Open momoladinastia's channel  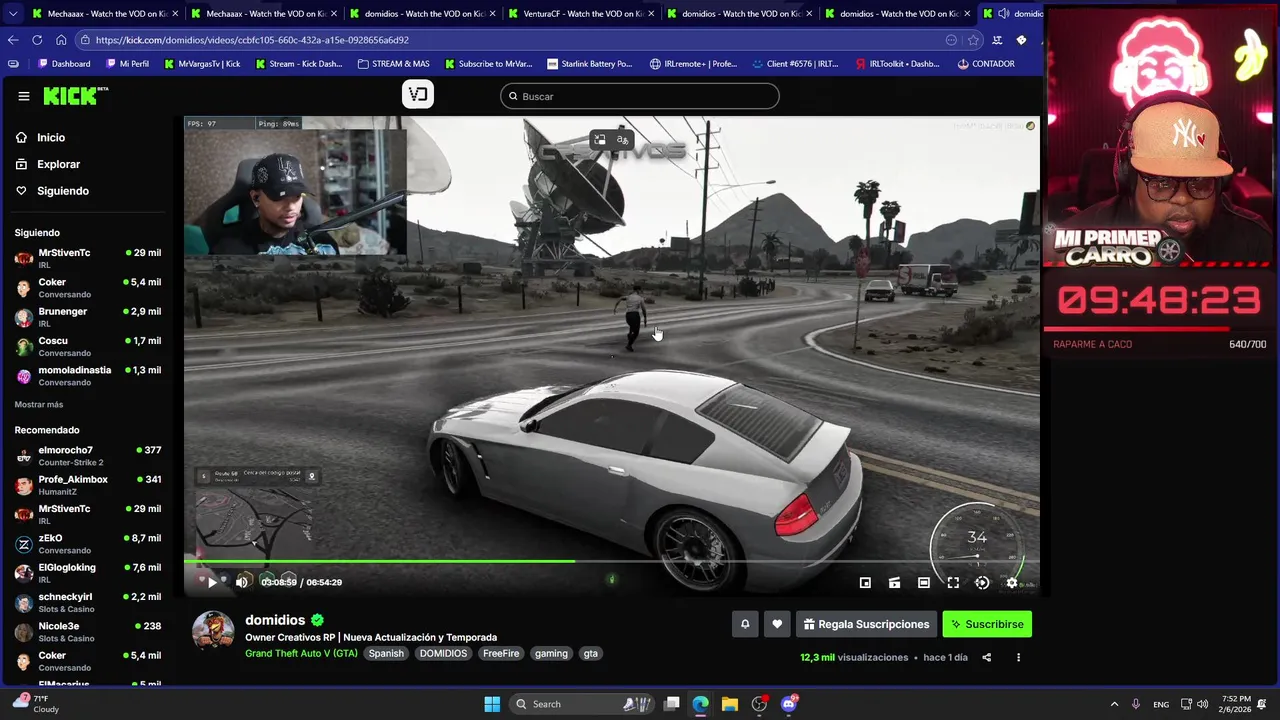click(88, 376)
